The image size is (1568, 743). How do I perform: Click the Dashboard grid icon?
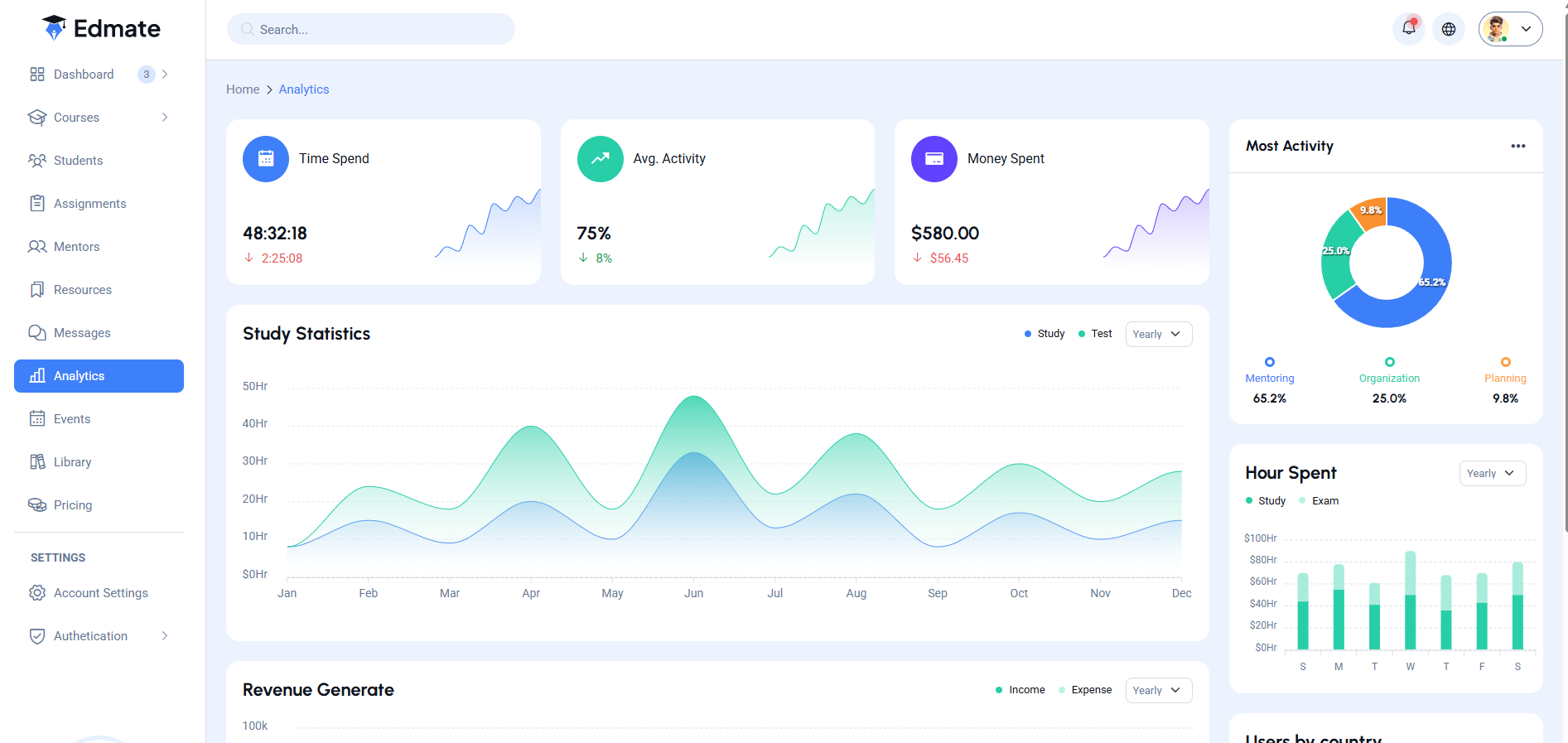pos(37,75)
